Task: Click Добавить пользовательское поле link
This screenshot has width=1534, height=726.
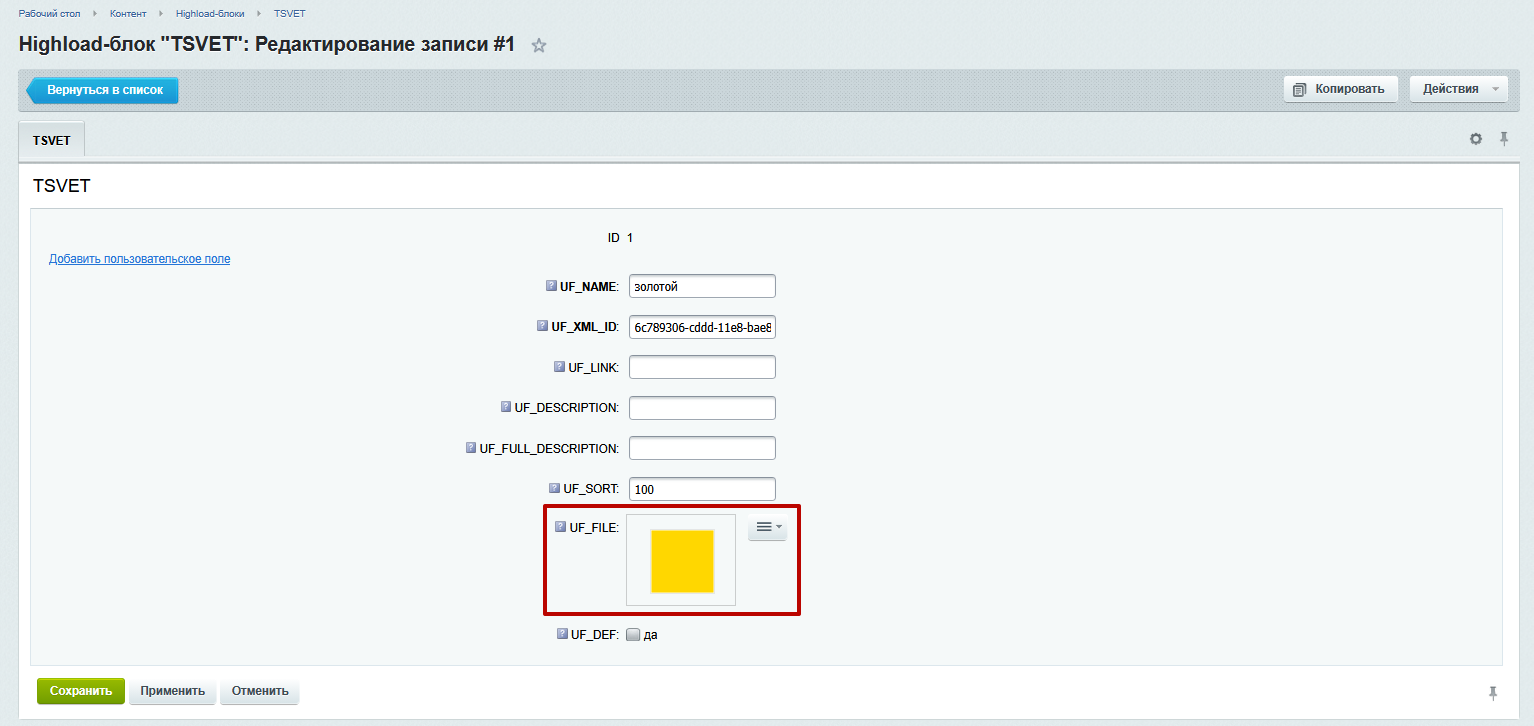Action: 139,259
